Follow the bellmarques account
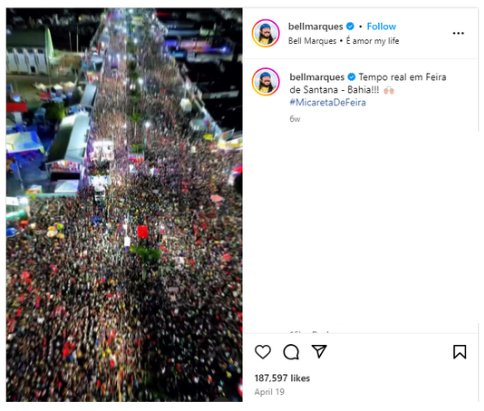This screenshot has width=484, height=411. 381,26
